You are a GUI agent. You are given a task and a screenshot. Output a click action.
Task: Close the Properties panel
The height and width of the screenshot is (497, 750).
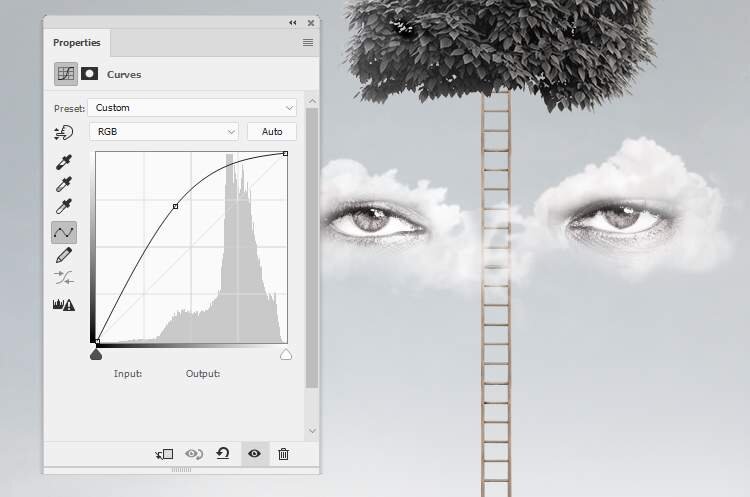tap(311, 22)
